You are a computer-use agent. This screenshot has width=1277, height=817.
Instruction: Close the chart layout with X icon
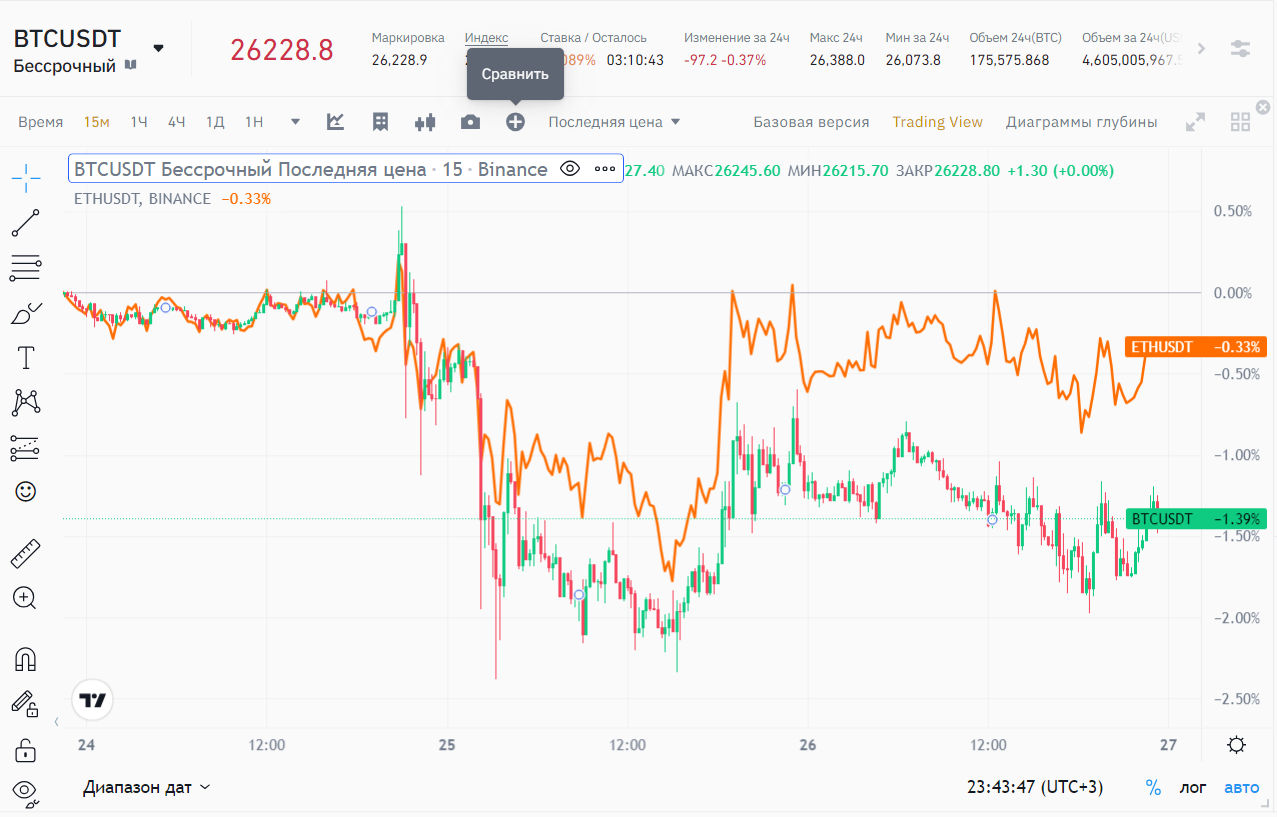pos(1263,107)
